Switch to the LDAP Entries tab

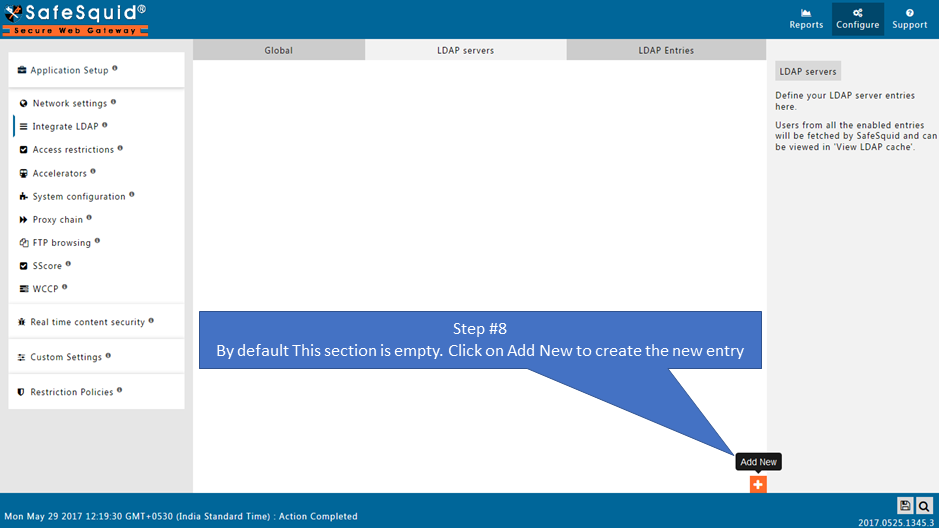pos(666,50)
